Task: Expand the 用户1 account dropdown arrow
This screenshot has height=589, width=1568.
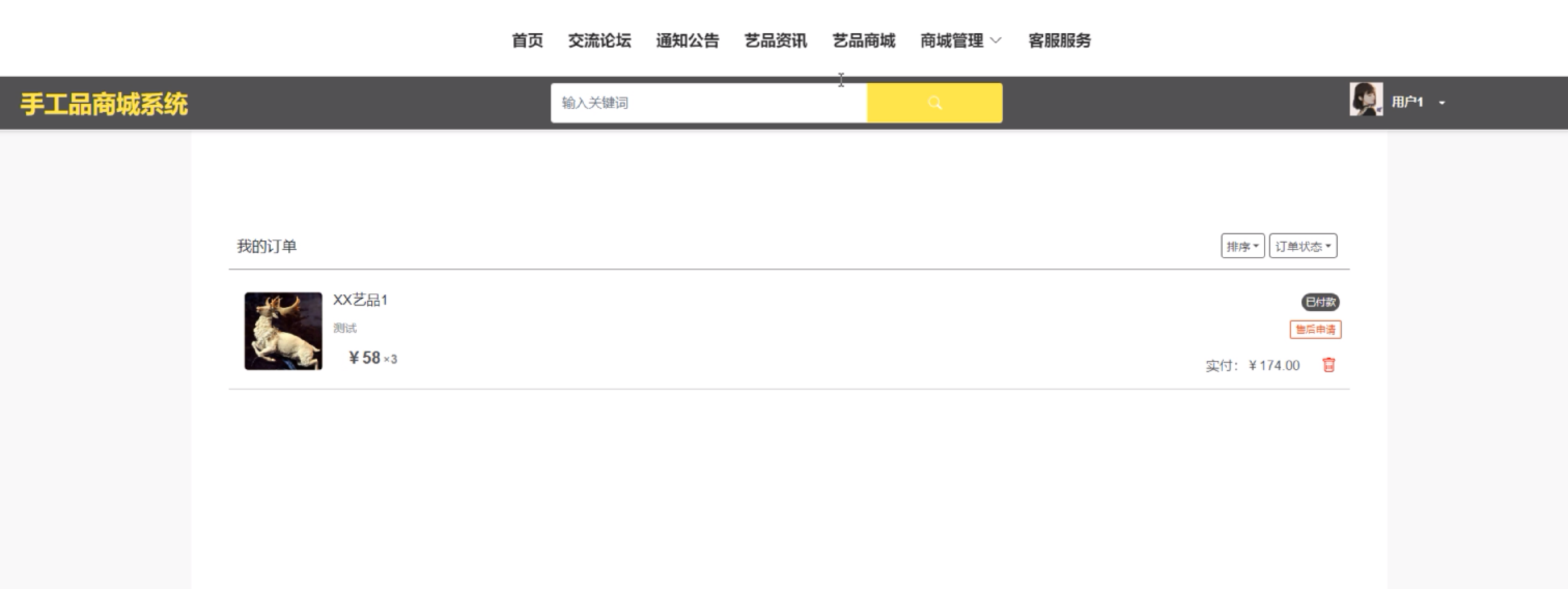Action: [1442, 103]
